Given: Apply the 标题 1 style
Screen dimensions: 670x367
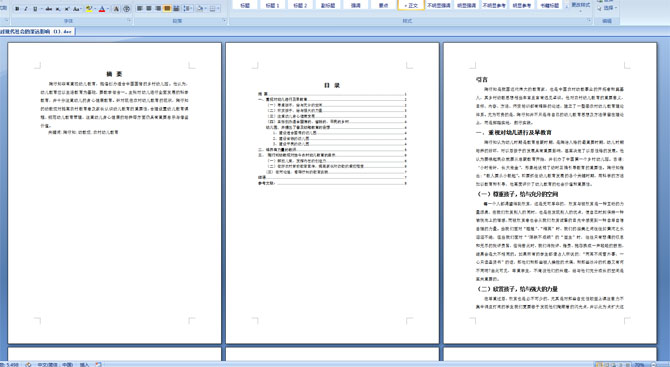Looking at the screenshot, I should point(272,5).
